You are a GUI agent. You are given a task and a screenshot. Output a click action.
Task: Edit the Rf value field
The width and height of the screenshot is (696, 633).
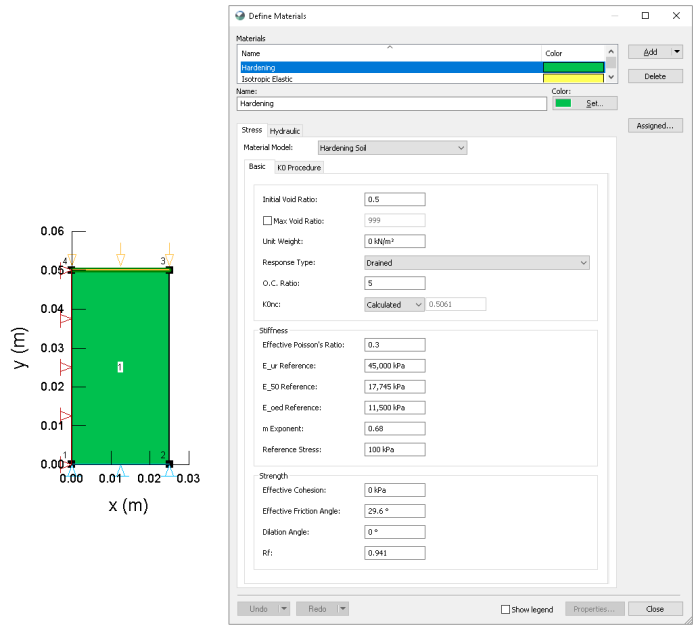click(x=395, y=553)
